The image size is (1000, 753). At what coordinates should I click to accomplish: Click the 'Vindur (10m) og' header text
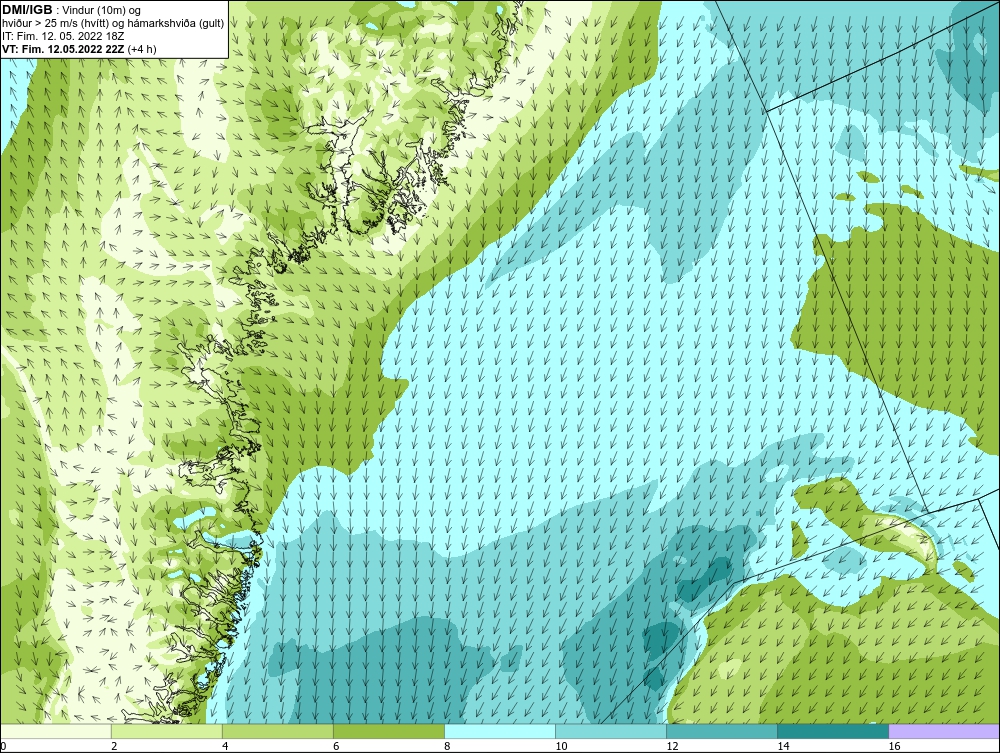pos(102,10)
